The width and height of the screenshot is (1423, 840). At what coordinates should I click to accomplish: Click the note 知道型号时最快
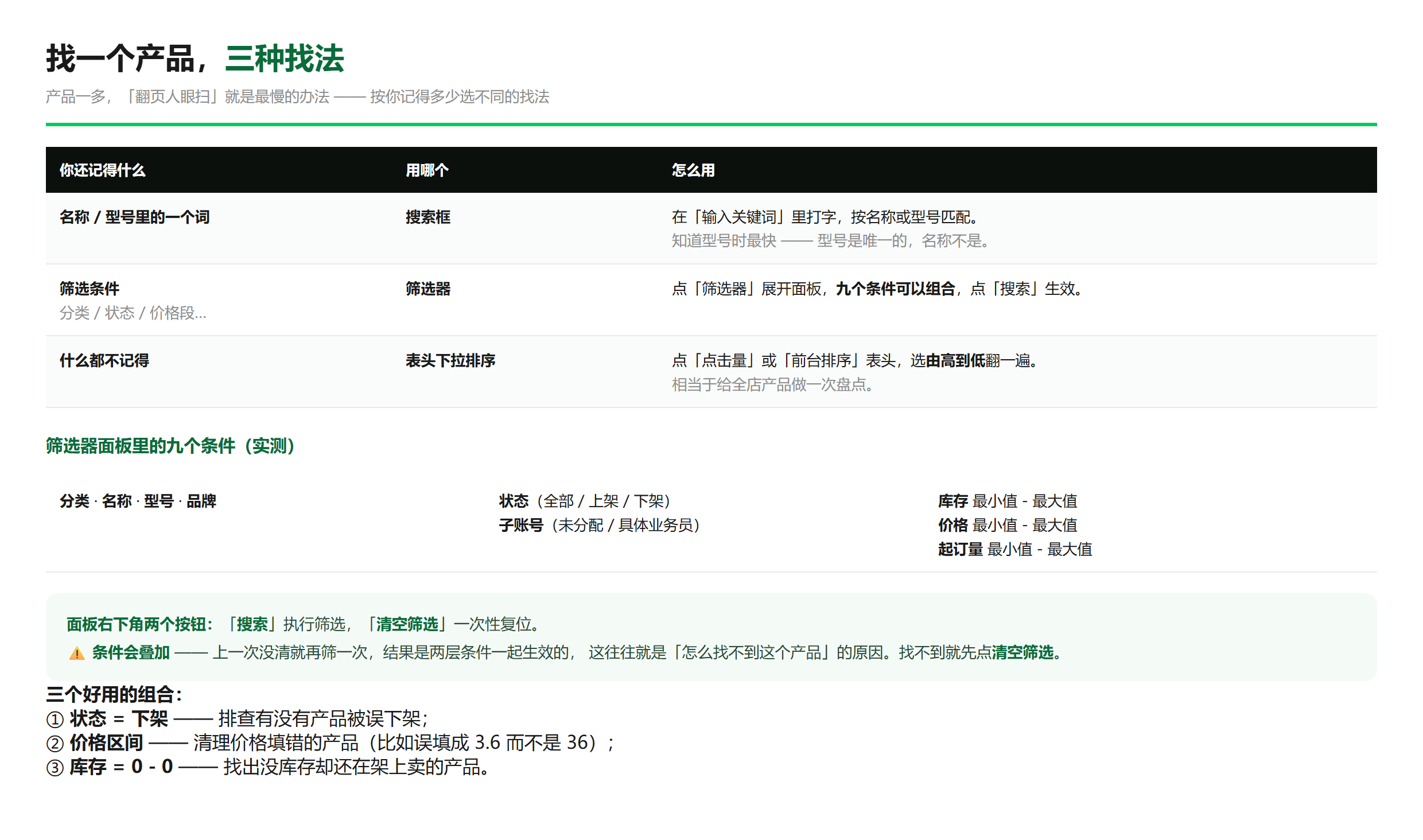point(724,241)
